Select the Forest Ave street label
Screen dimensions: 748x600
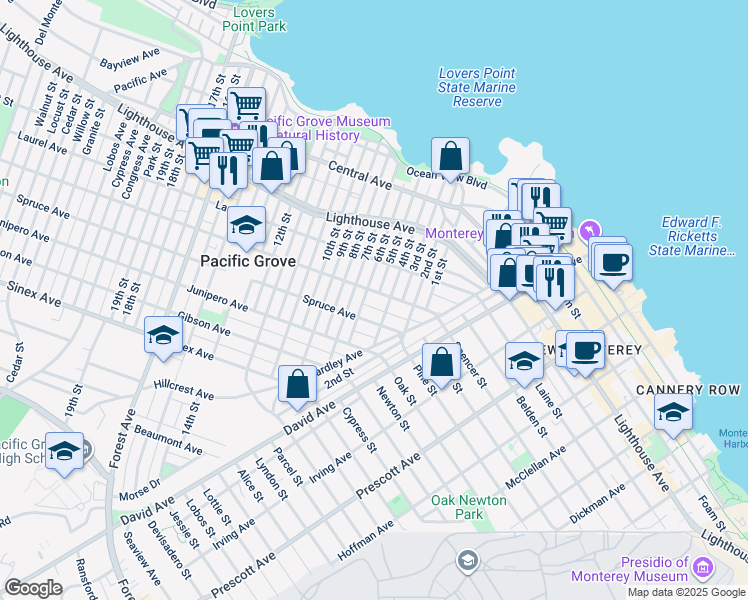[122, 438]
